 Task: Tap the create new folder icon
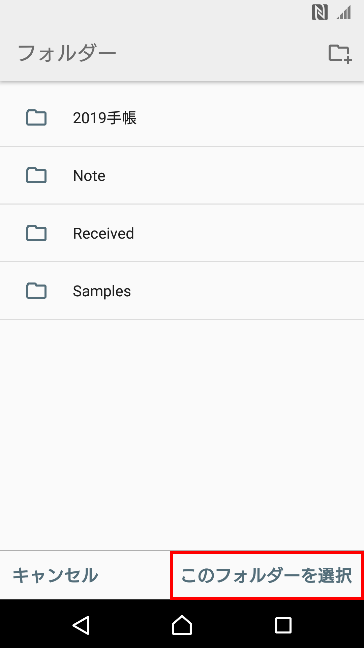[340, 54]
